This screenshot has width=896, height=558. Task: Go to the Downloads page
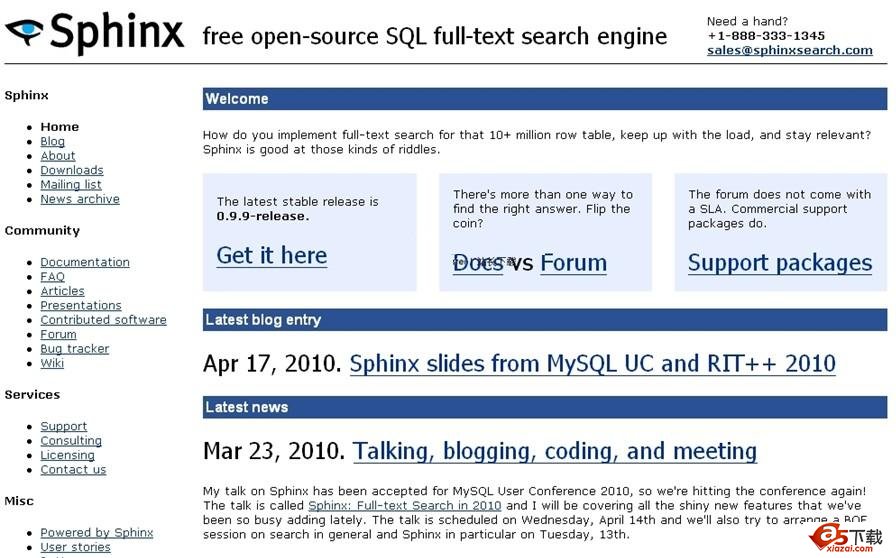coord(71,171)
